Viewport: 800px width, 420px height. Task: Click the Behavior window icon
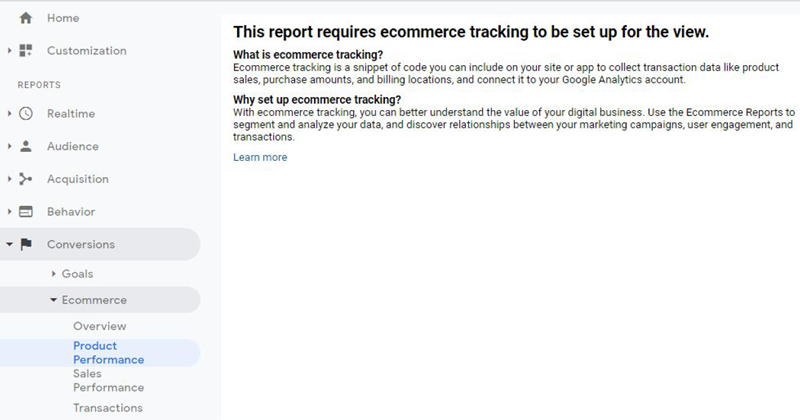26,212
